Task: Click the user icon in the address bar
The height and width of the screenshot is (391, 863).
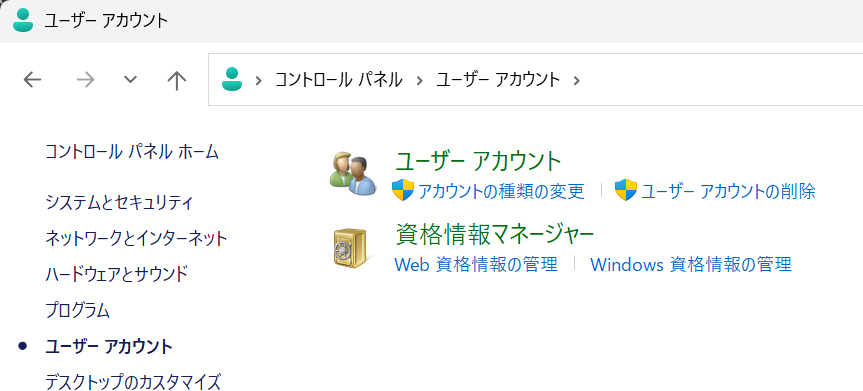Action: point(232,79)
